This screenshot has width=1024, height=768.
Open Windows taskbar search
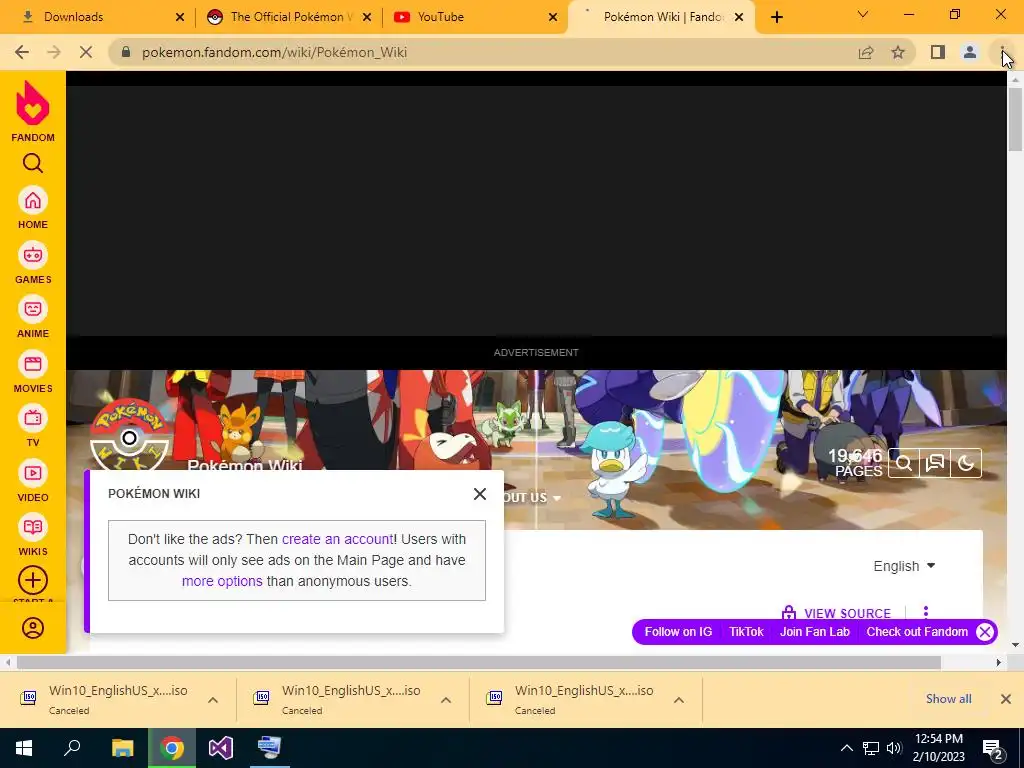72,748
